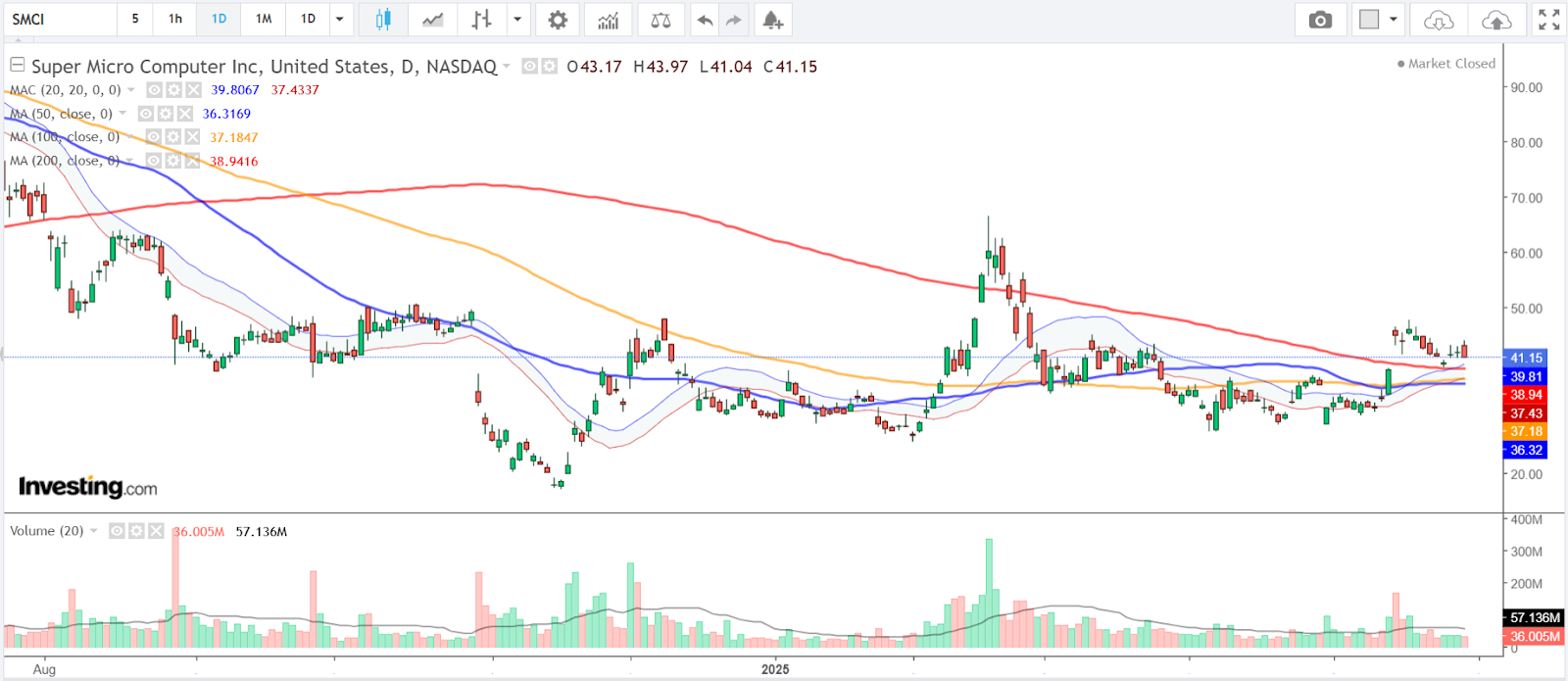Hide the main SMCI price series
Screen dimensions: 1568x681
point(529,67)
